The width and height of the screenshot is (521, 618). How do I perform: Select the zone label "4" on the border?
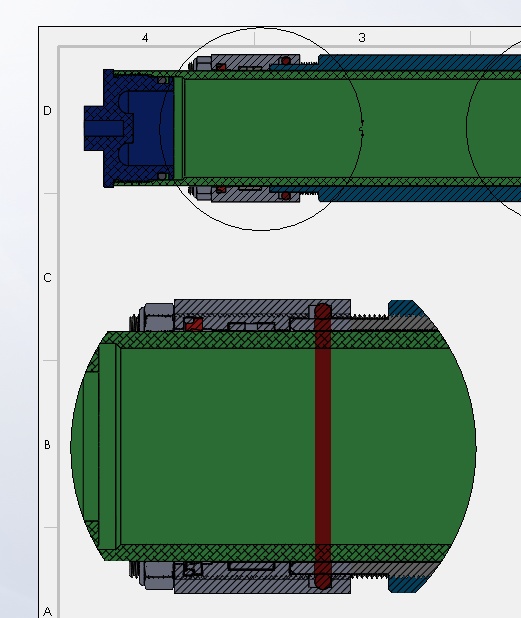point(145,38)
